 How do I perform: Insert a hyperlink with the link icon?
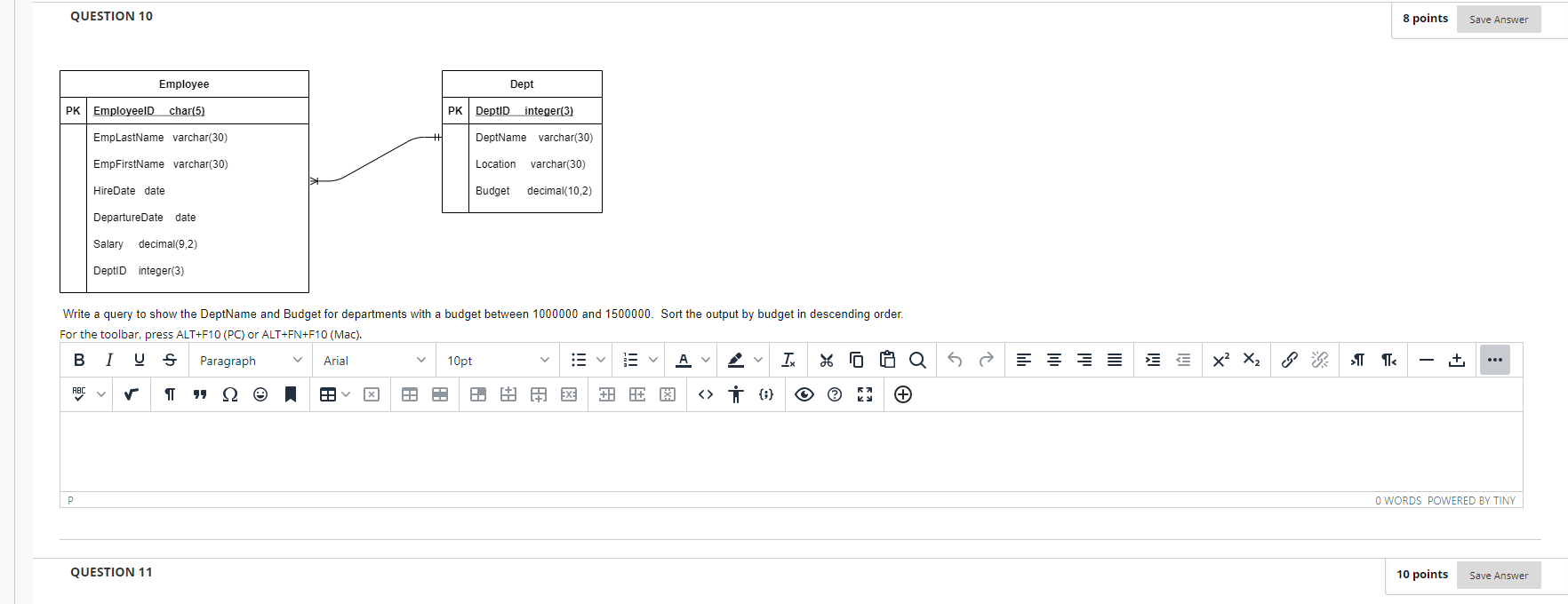coord(1290,360)
